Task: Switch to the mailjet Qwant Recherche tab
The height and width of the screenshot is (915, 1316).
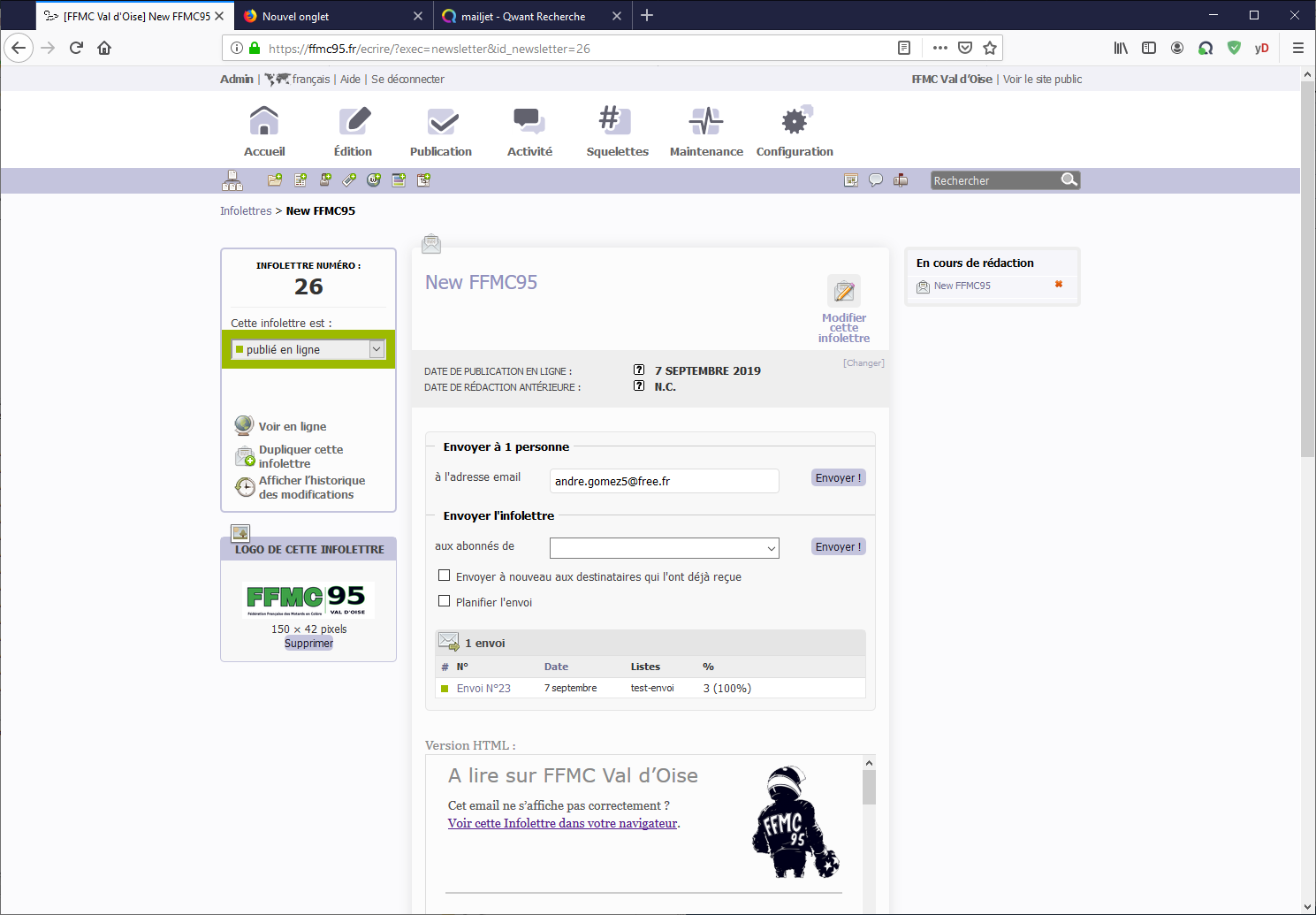Action: tap(533, 16)
